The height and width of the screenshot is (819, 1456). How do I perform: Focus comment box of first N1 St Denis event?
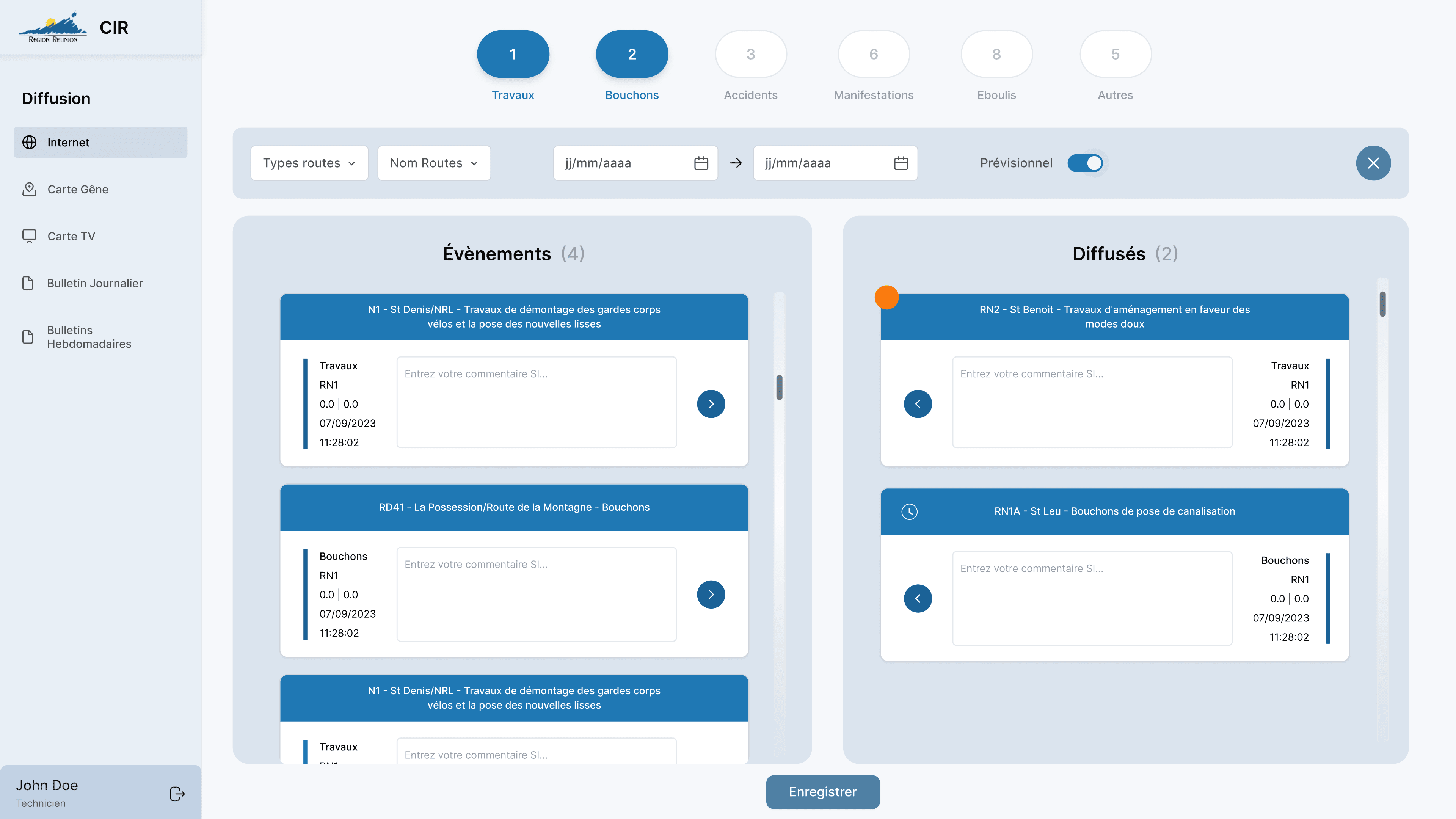point(537,402)
